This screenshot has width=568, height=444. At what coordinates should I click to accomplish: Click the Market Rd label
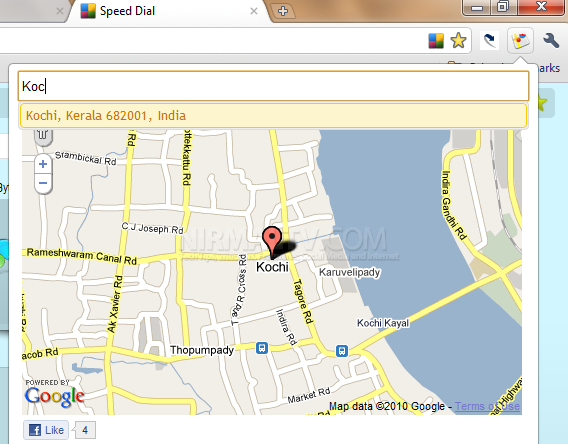[x=309, y=395]
